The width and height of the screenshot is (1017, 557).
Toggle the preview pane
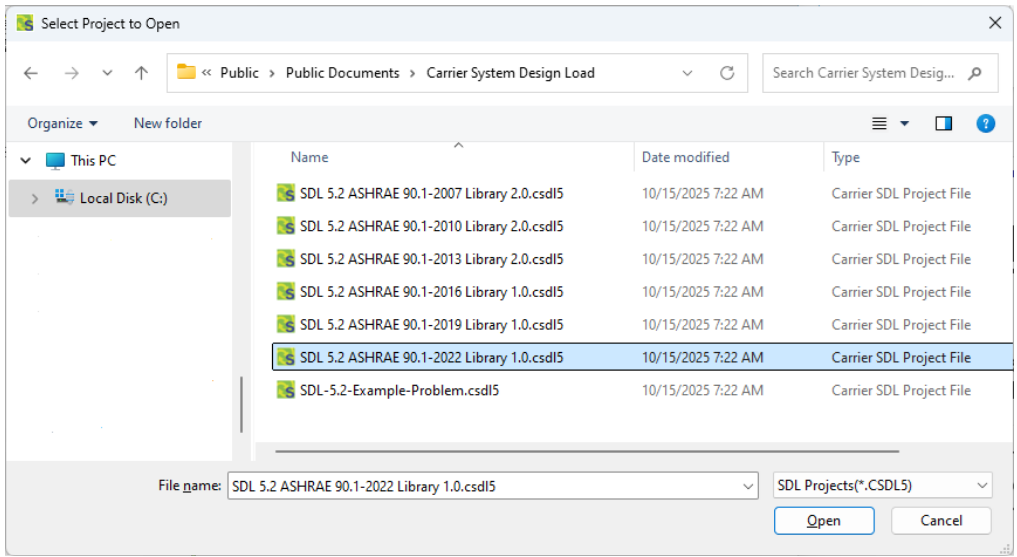click(944, 123)
